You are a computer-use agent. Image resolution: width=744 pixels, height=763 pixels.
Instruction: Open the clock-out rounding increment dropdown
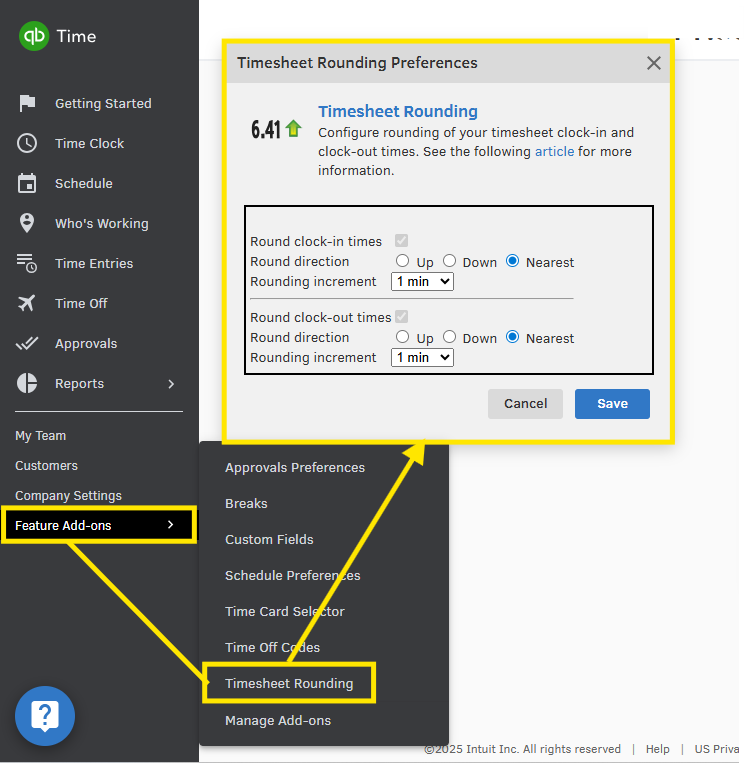click(422, 358)
